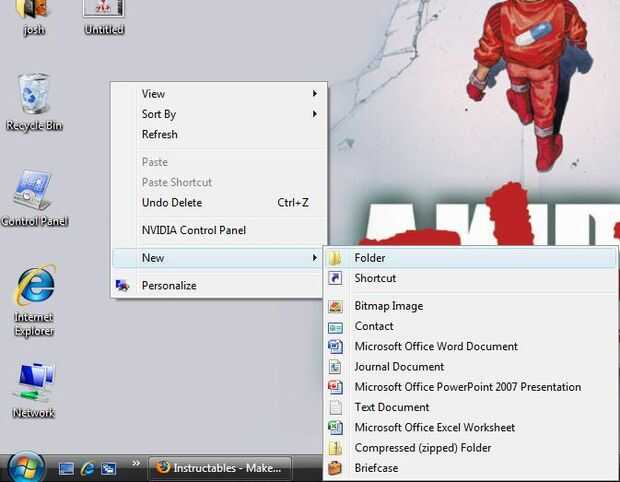Click the Personalize icon in the context menu
The width and height of the screenshot is (620, 482).
[x=122, y=285]
